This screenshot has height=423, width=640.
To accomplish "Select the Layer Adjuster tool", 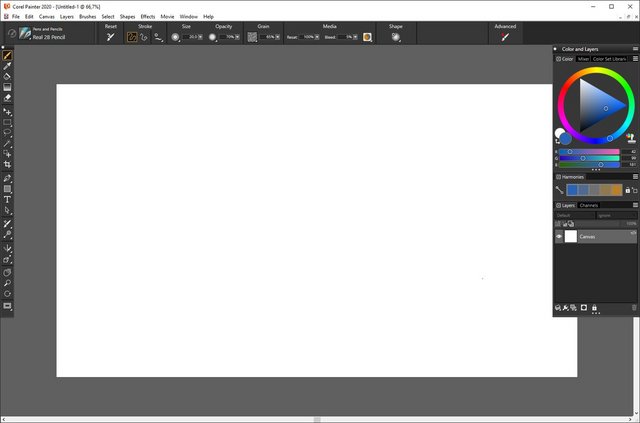I will pyautogui.click(x=7, y=112).
